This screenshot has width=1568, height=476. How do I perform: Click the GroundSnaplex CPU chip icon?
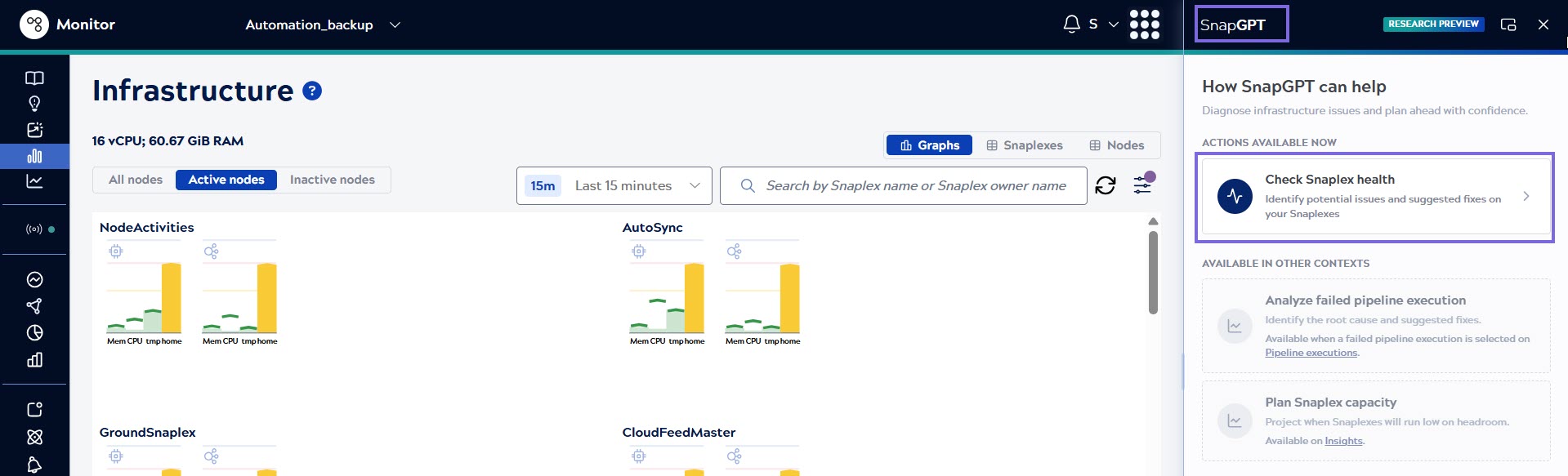(x=116, y=456)
